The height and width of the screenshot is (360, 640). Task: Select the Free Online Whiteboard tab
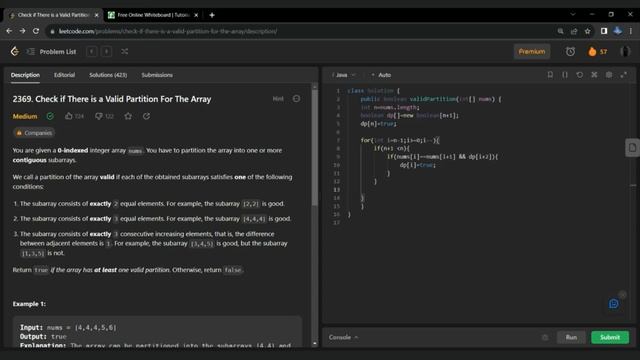click(x=153, y=15)
